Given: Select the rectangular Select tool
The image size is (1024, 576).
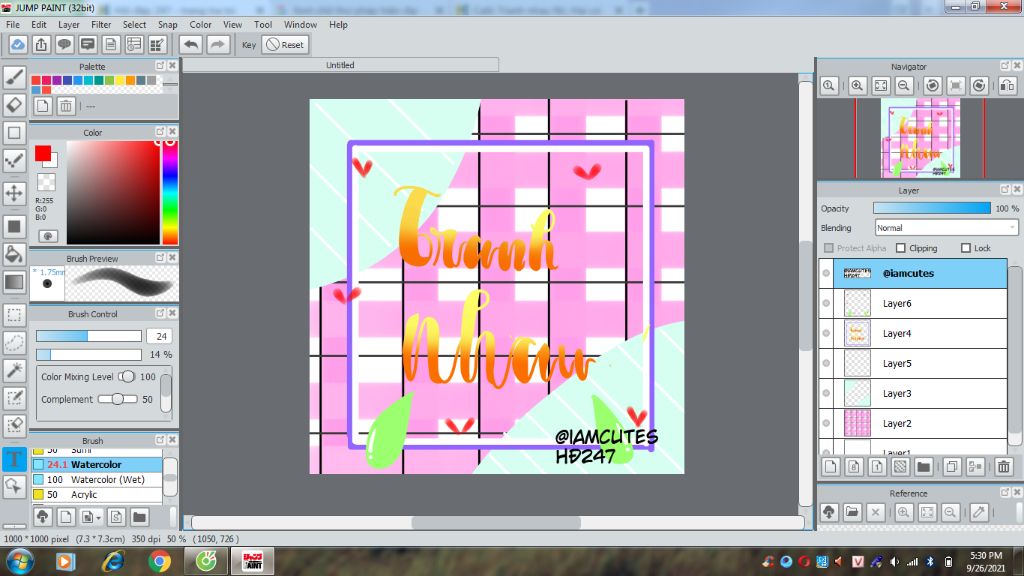Looking at the screenshot, I should click(x=14, y=315).
